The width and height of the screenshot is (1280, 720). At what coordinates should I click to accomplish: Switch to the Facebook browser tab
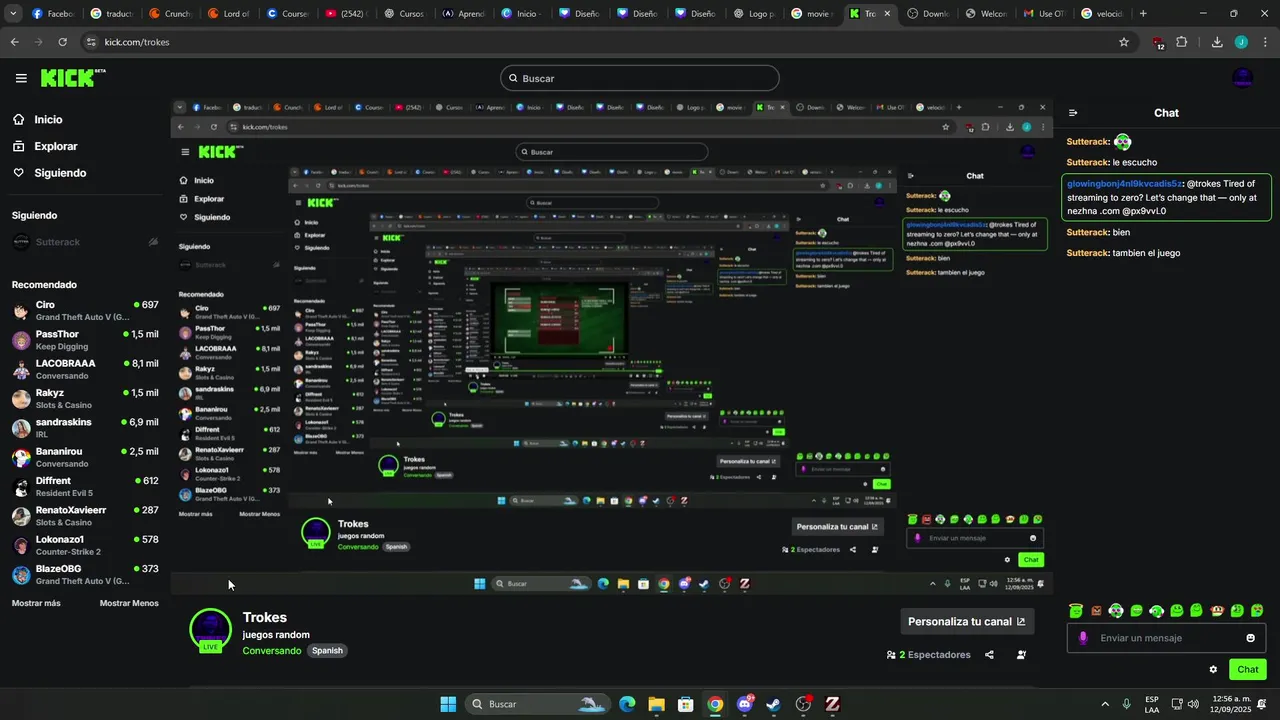point(52,14)
